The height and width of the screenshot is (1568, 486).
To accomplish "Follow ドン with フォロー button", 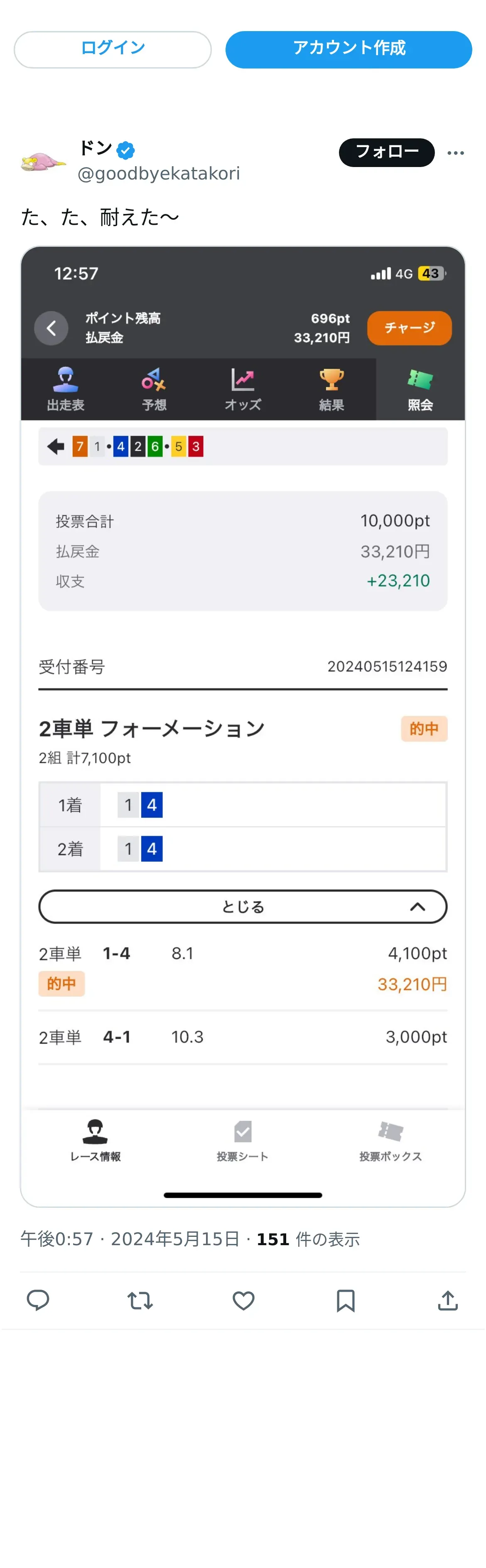I will pos(386,152).
